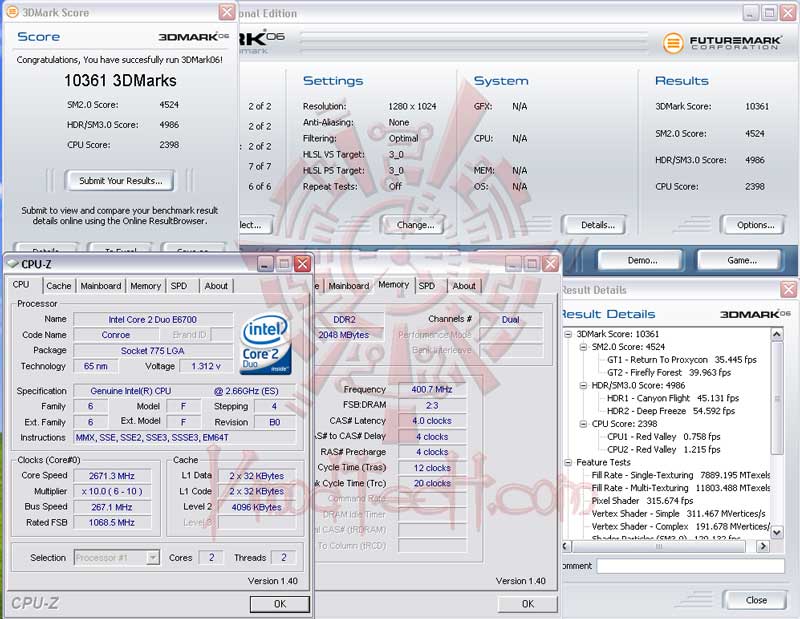Select the Pixel Shader row
800x619 pixels.
tap(642, 501)
